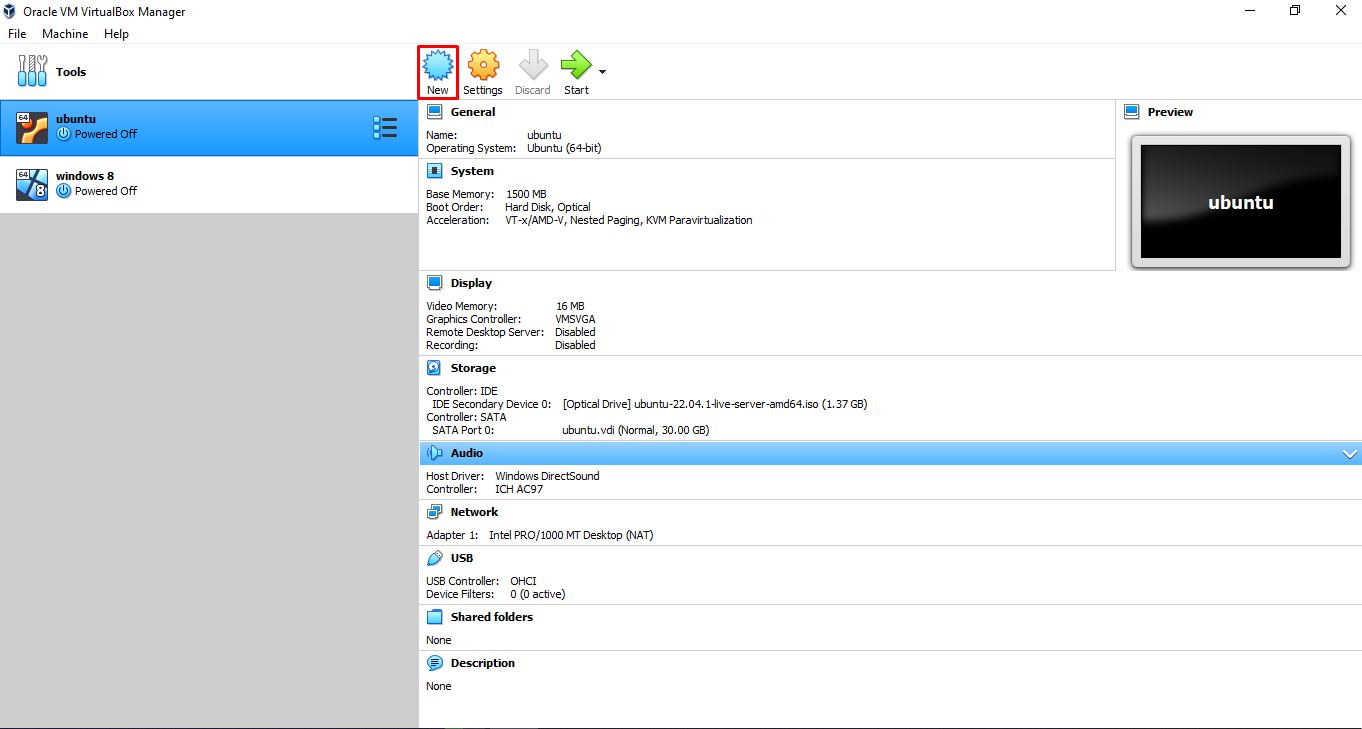This screenshot has width=1362, height=729.
Task: Click the Audio section speaker icon
Action: pos(434,453)
